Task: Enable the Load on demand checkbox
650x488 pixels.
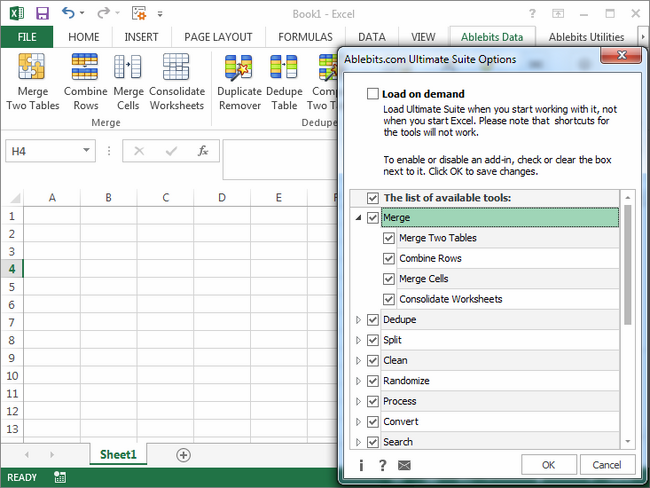Action: pos(373,94)
